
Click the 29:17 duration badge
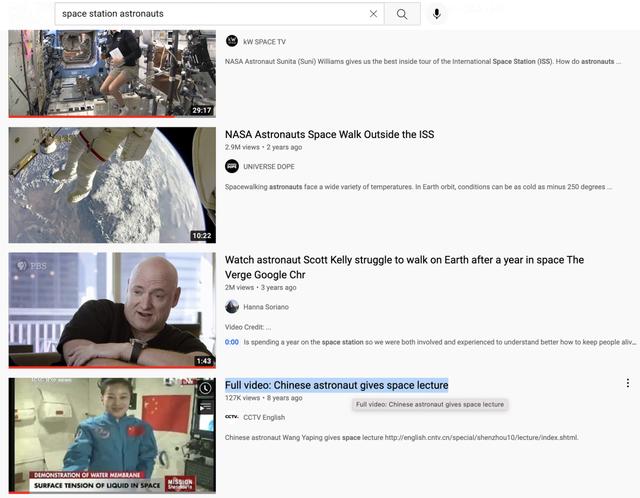(202, 110)
